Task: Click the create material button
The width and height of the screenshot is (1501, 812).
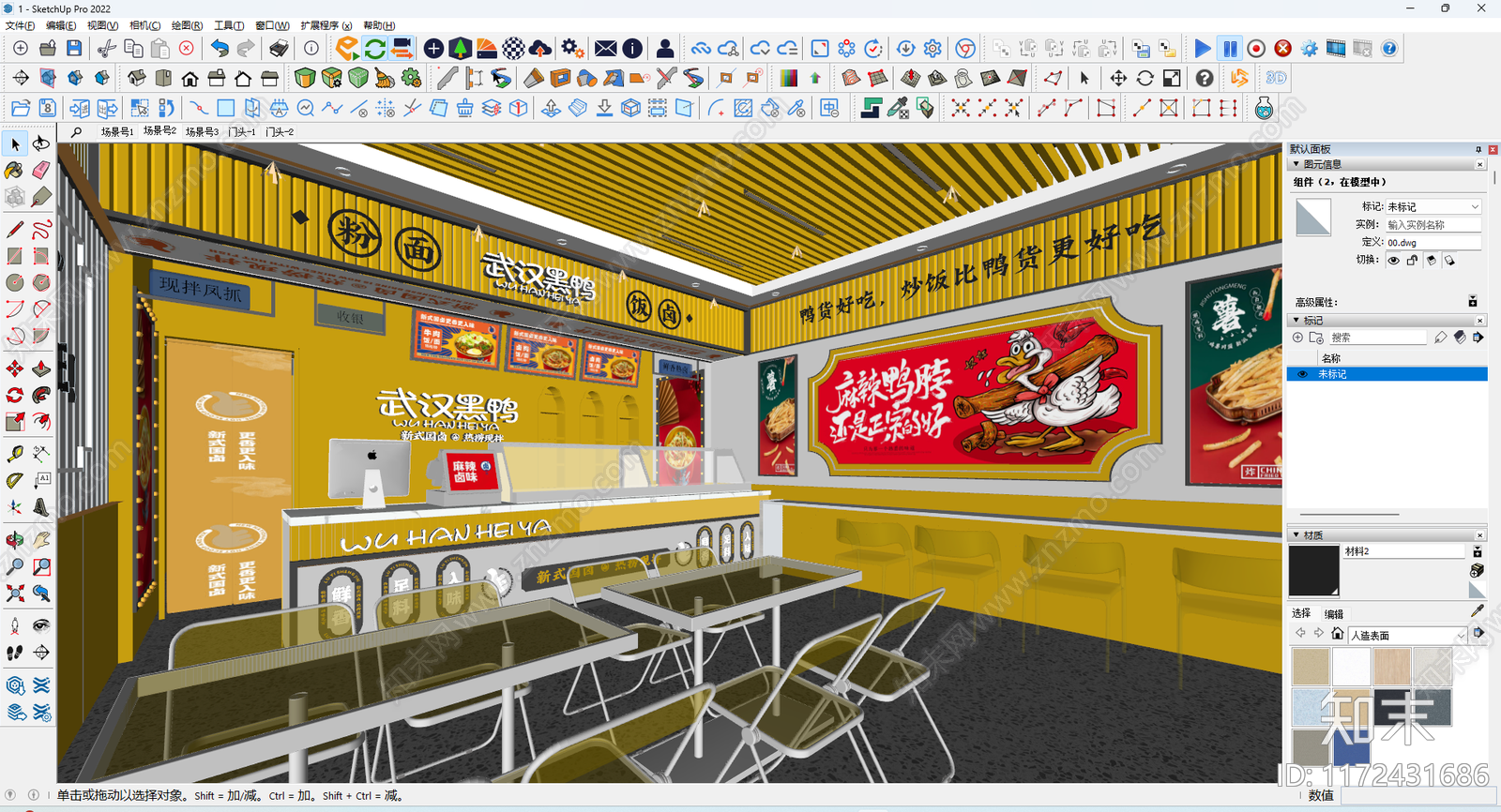Action: (x=1477, y=570)
